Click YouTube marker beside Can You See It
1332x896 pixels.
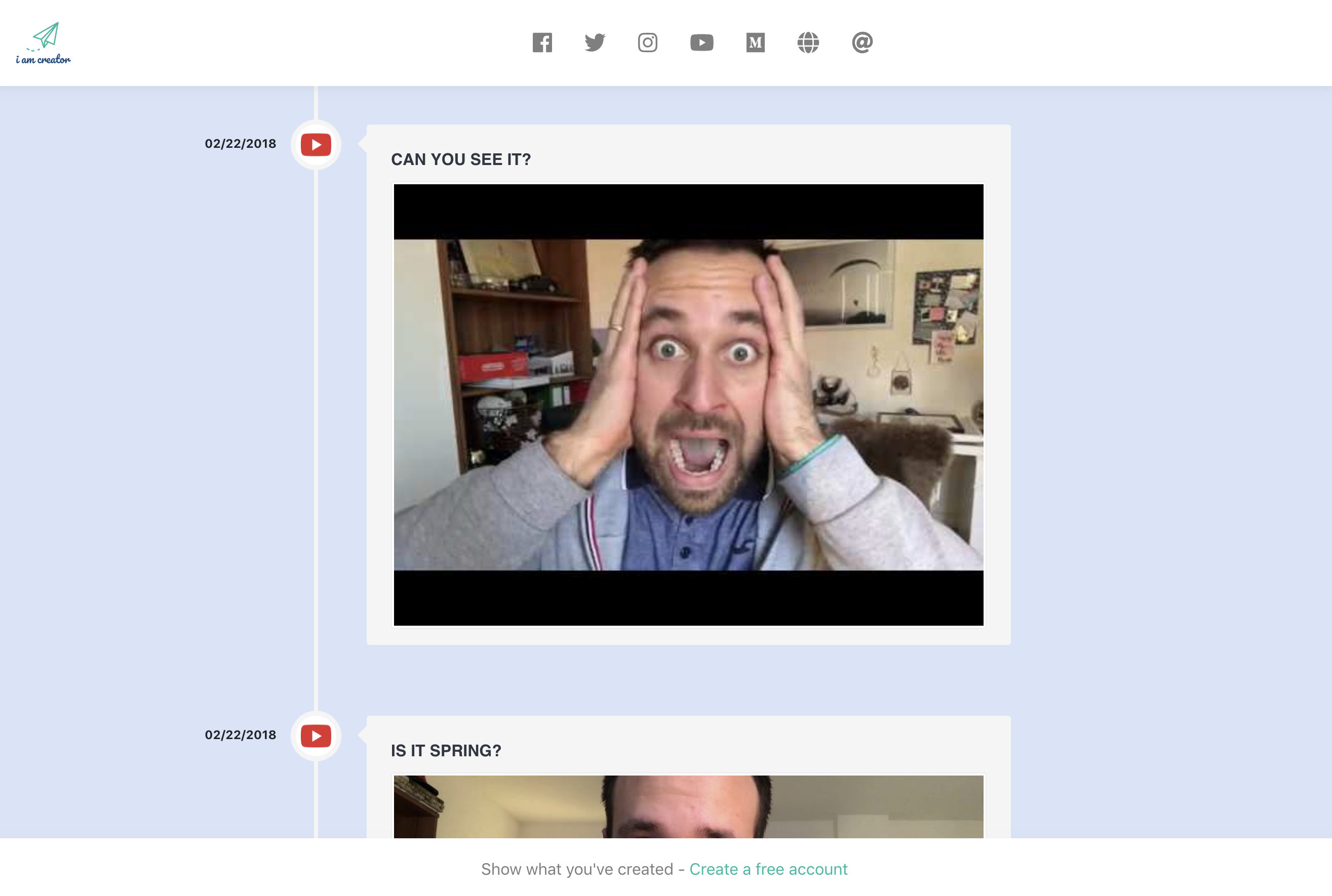tap(316, 145)
